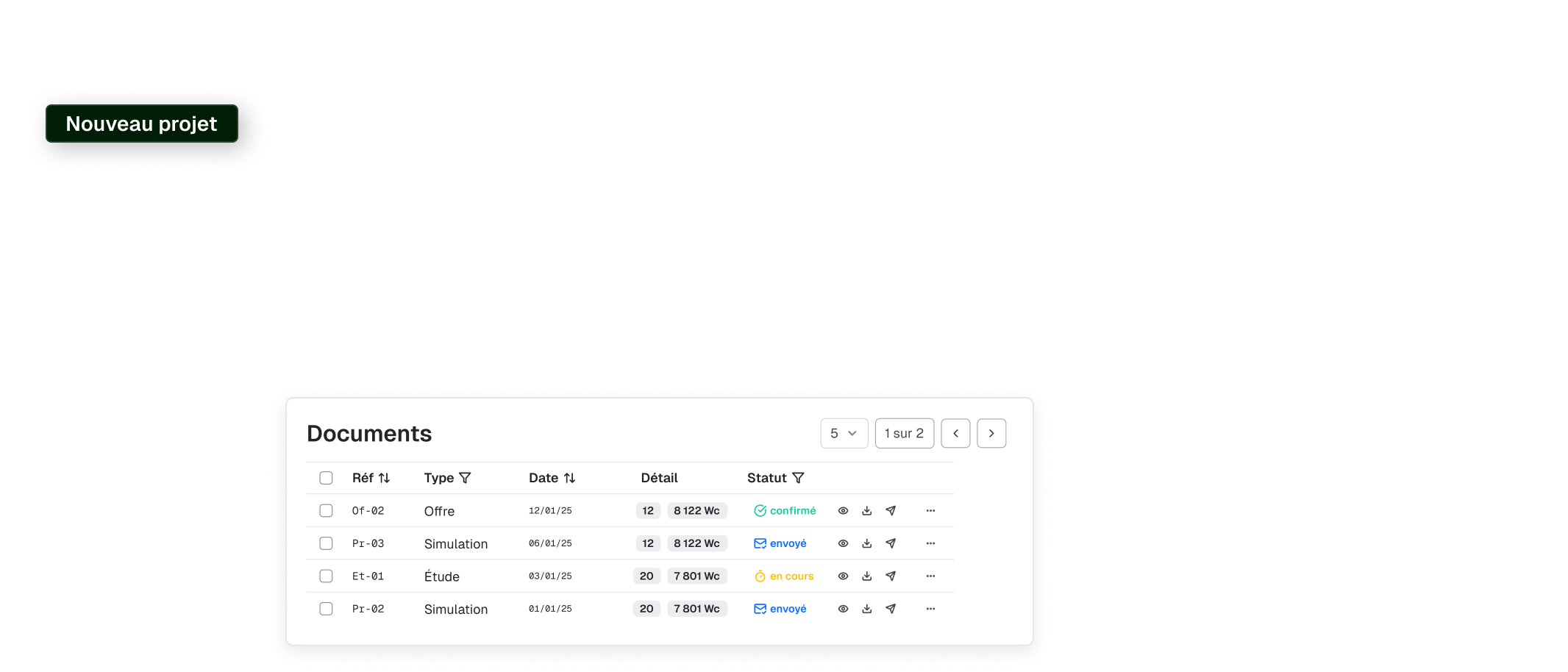Open the rows-per-page dropdown showing 5
1568x672 pixels.
click(844, 433)
